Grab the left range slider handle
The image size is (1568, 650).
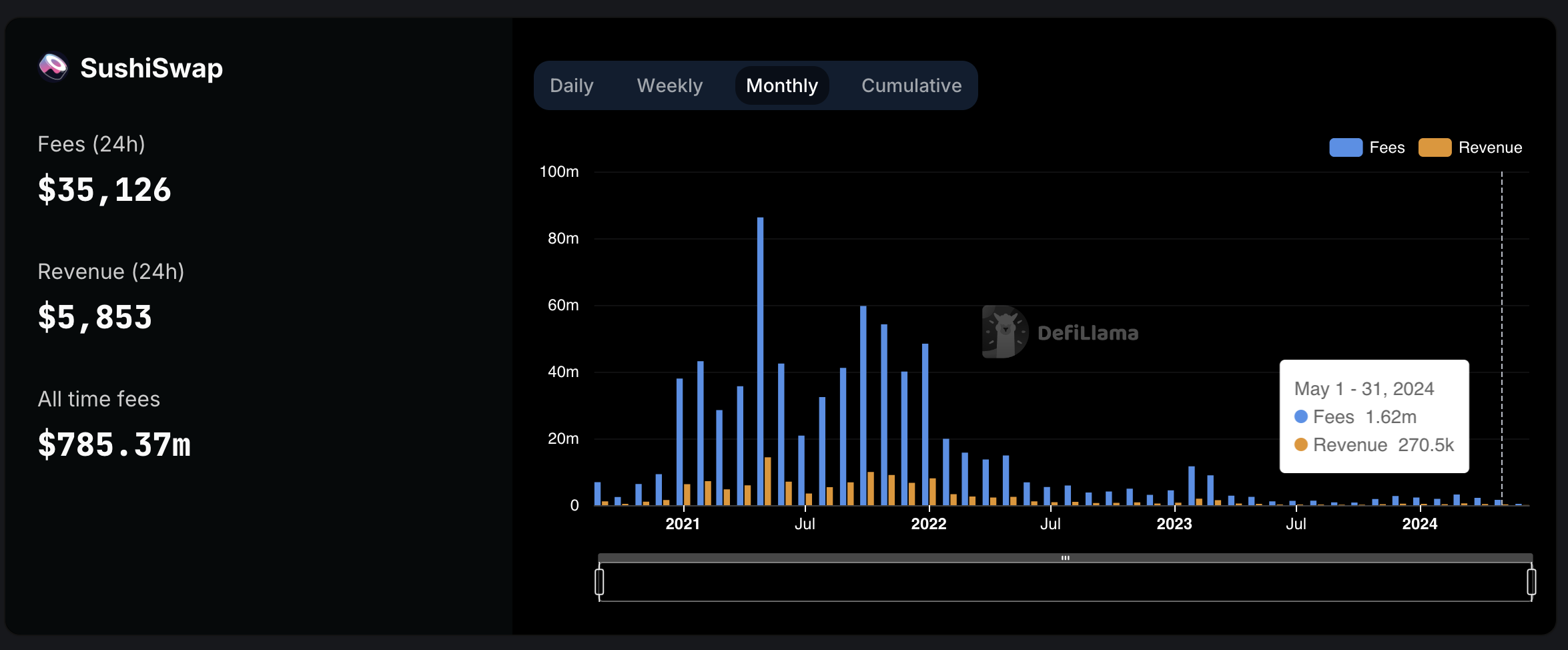(x=599, y=581)
